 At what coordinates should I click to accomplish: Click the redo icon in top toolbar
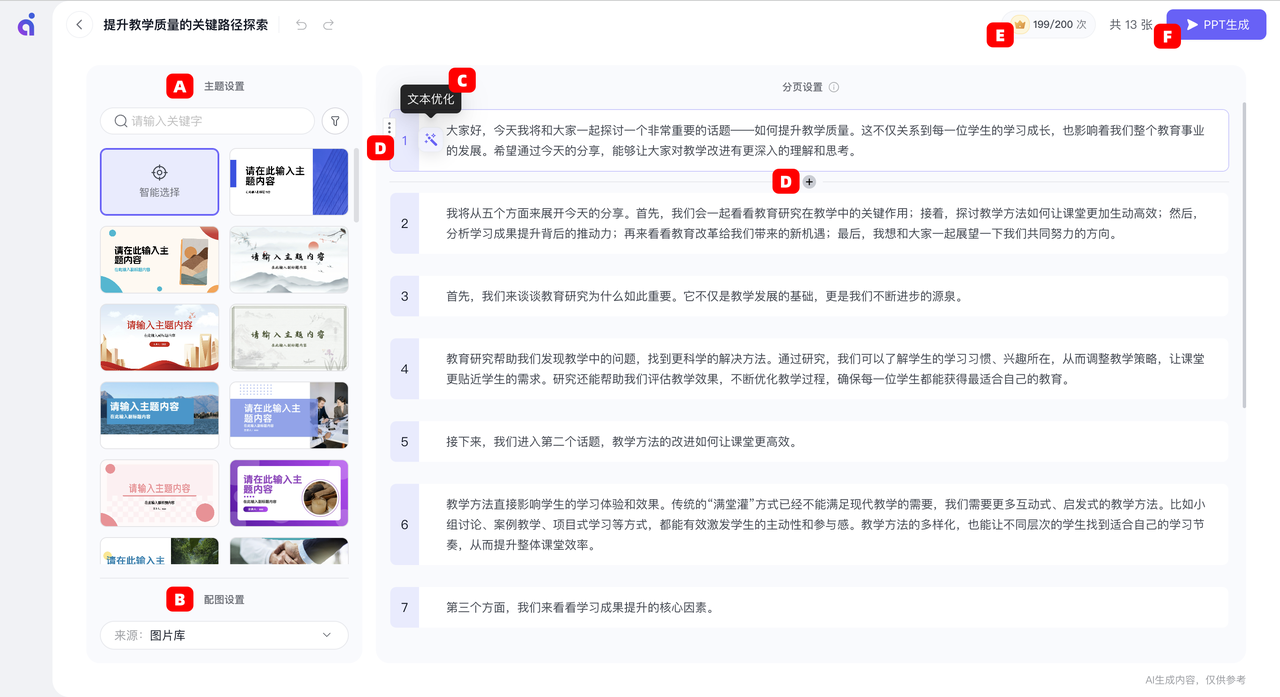point(328,25)
